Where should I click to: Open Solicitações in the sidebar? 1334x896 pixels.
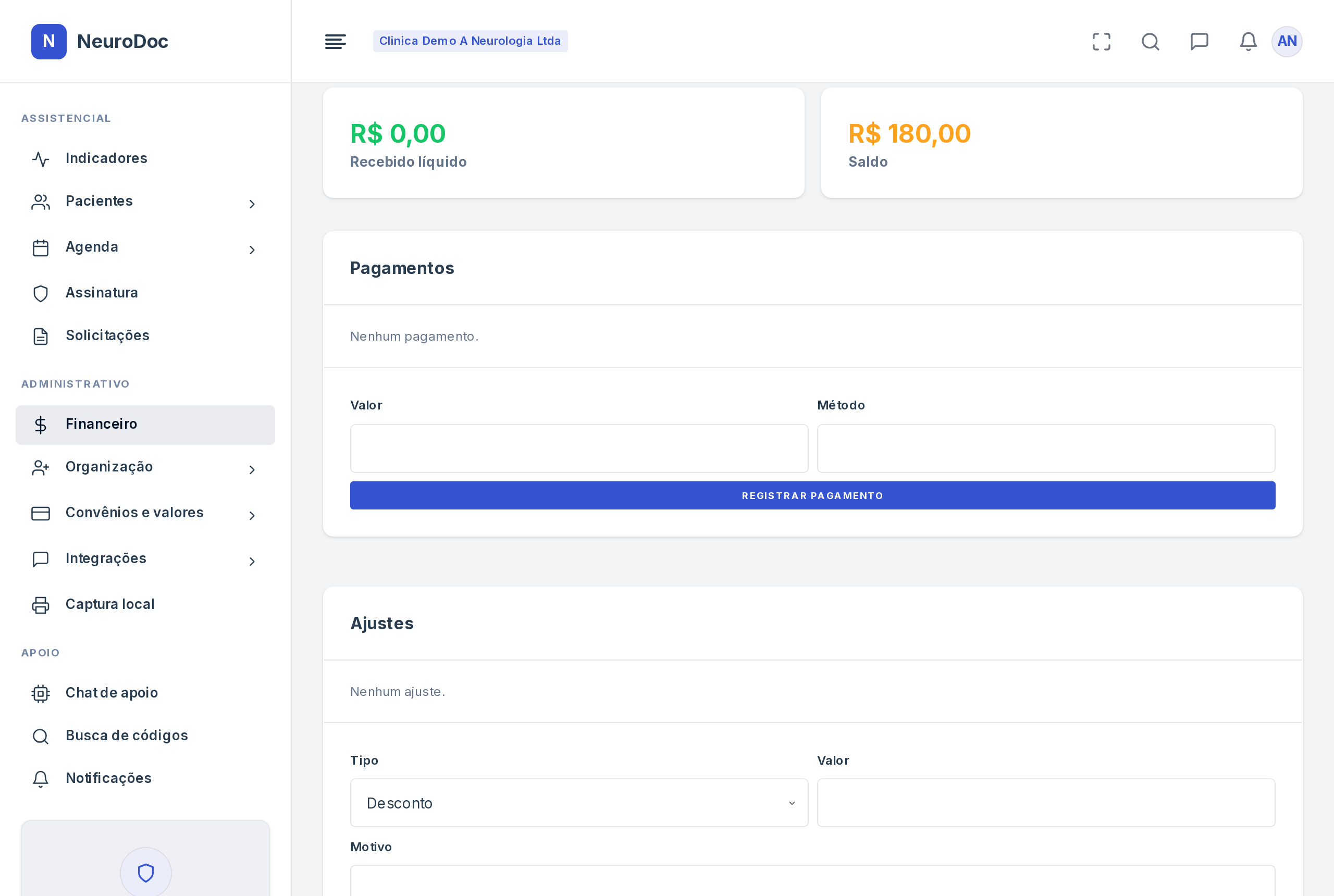145,335
